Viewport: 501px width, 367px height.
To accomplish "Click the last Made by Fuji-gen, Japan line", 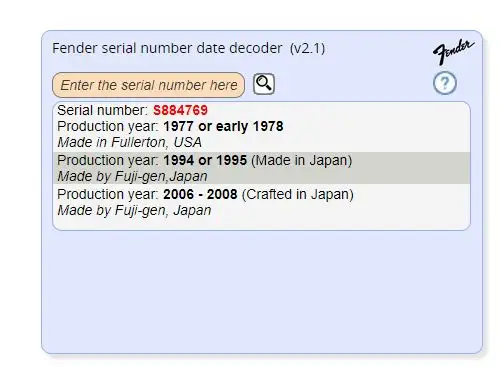I will [134, 210].
